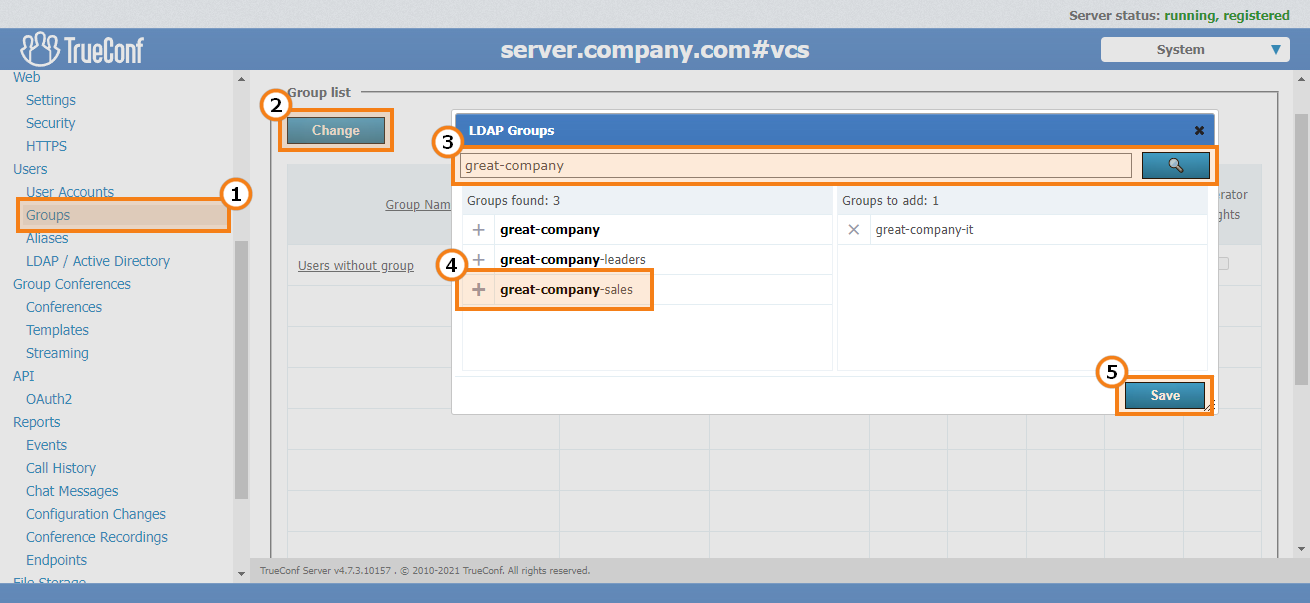
Task: Click the Users without group link
Action: (x=355, y=265)
